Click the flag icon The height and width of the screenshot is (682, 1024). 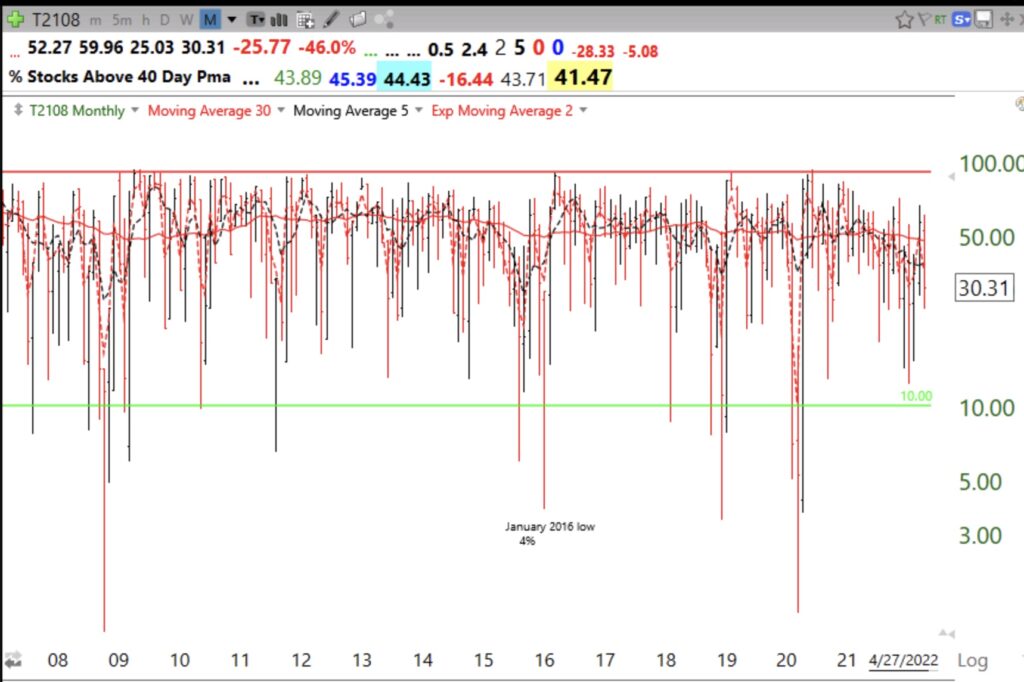(x=924, y=20)
